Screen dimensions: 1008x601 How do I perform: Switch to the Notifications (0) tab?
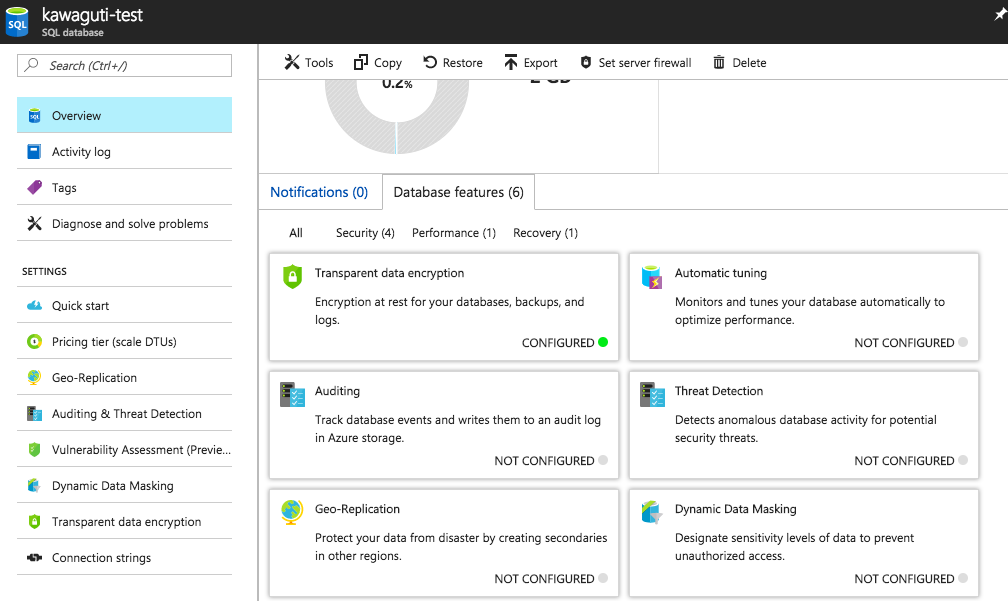(x=319, y=192)
